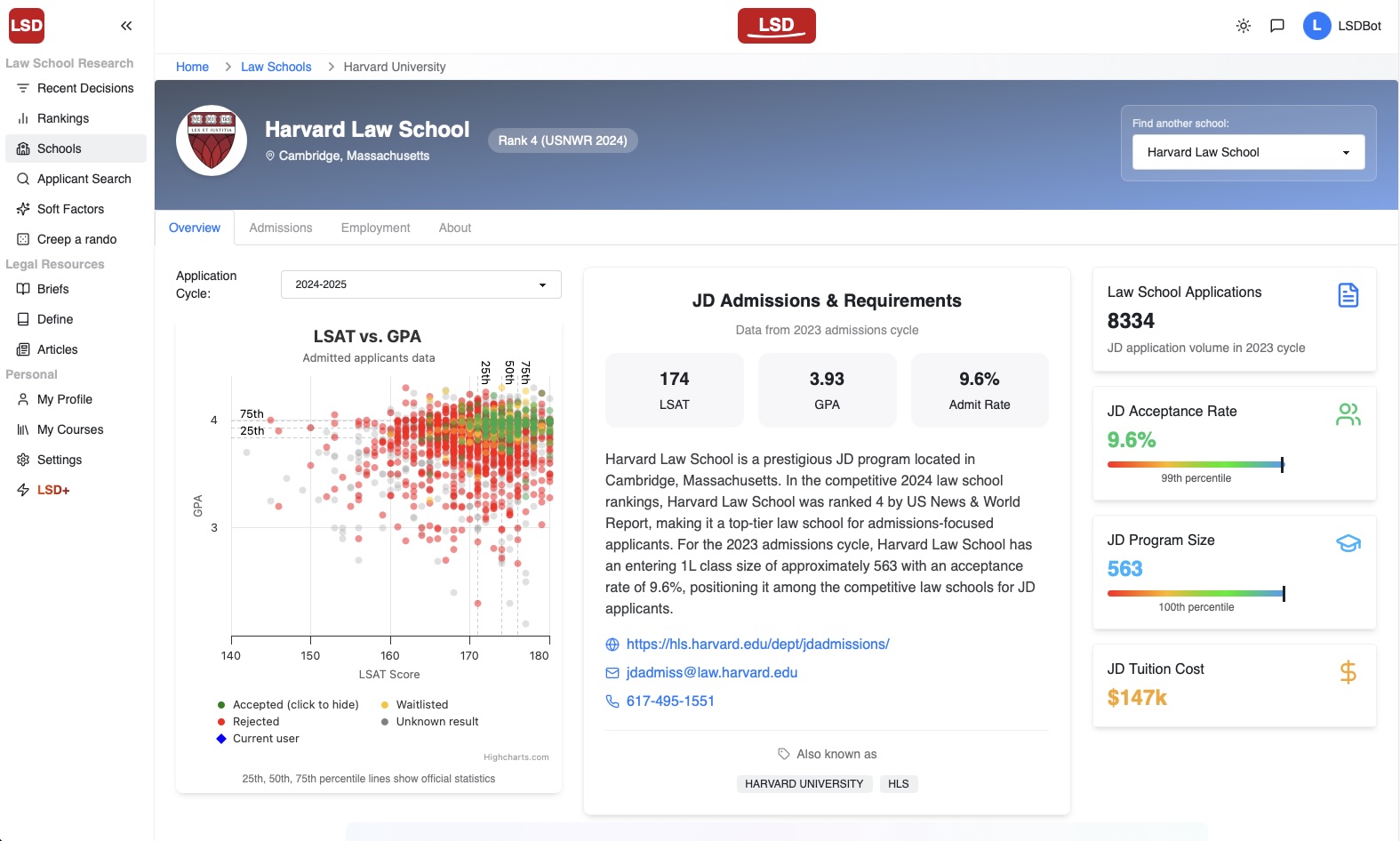The image size is (1400, 841).
Task: Click the JD Acceptance Rate percentile bar
Action: click(x=1196, y=464)
